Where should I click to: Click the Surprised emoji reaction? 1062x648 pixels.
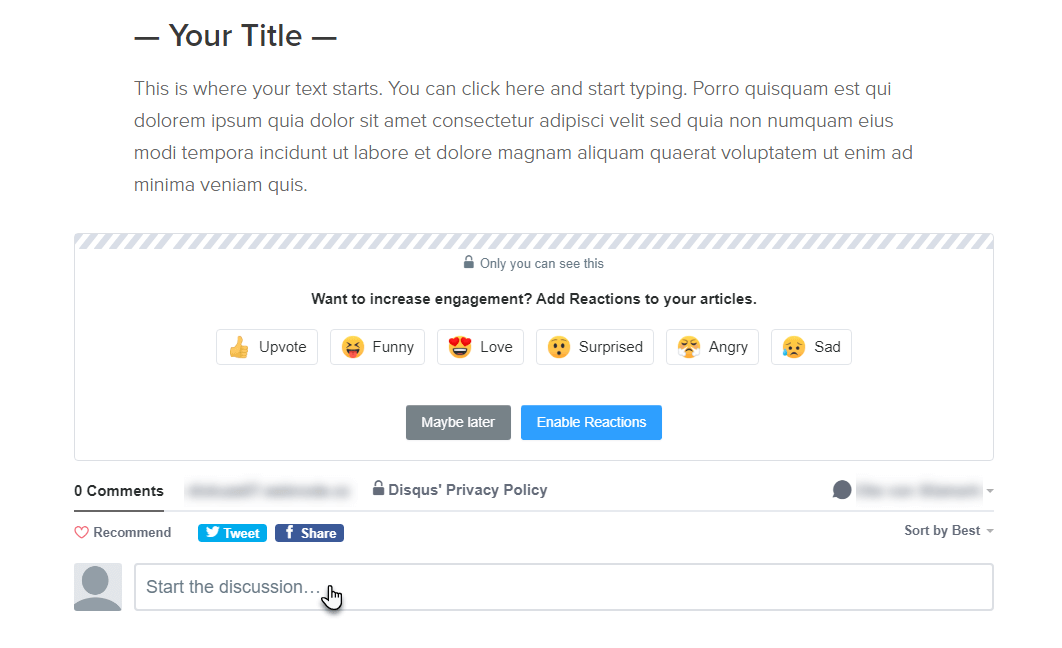pos(558,346)
